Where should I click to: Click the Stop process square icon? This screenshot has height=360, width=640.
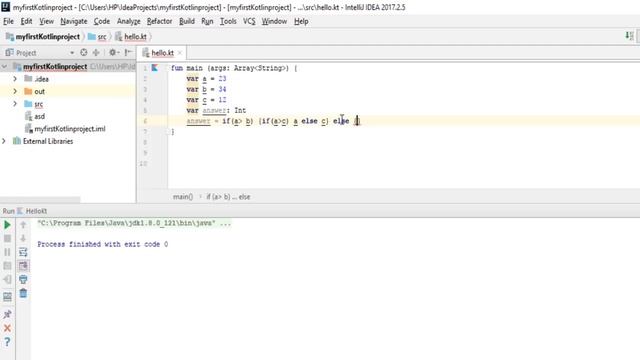coord(7,238)
